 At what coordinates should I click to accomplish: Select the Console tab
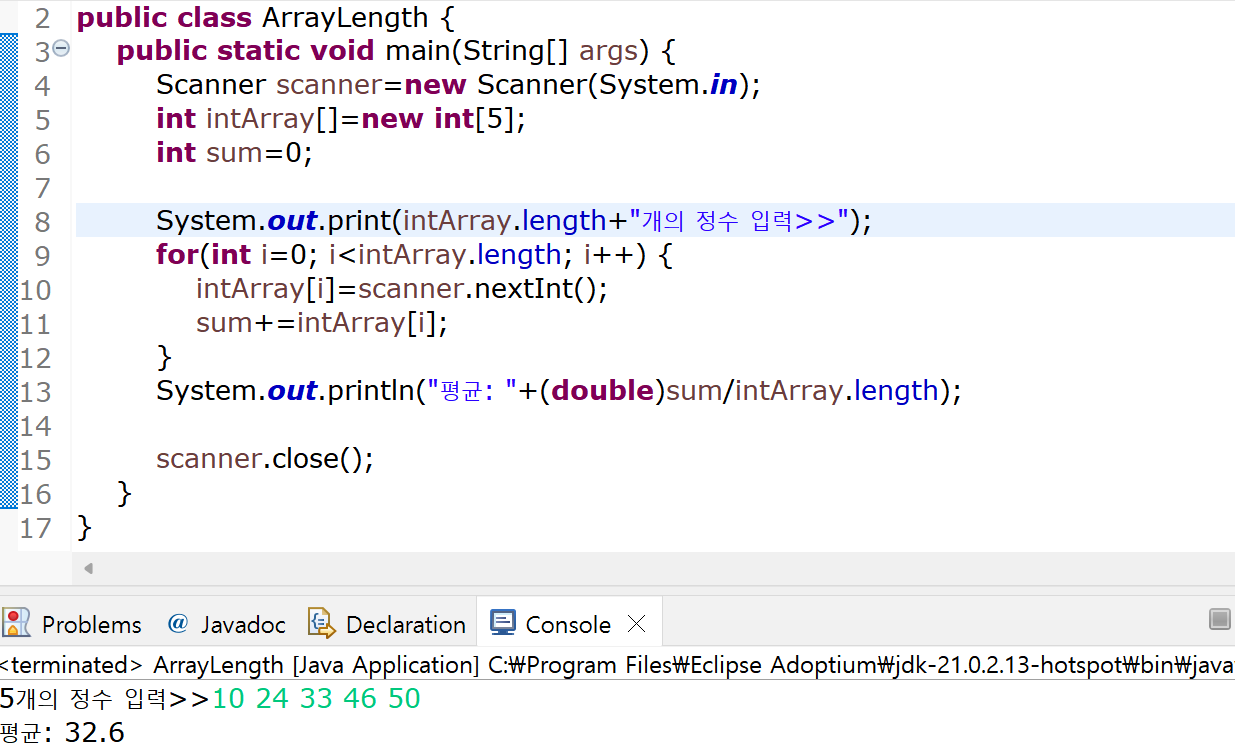tap(568, 624)
